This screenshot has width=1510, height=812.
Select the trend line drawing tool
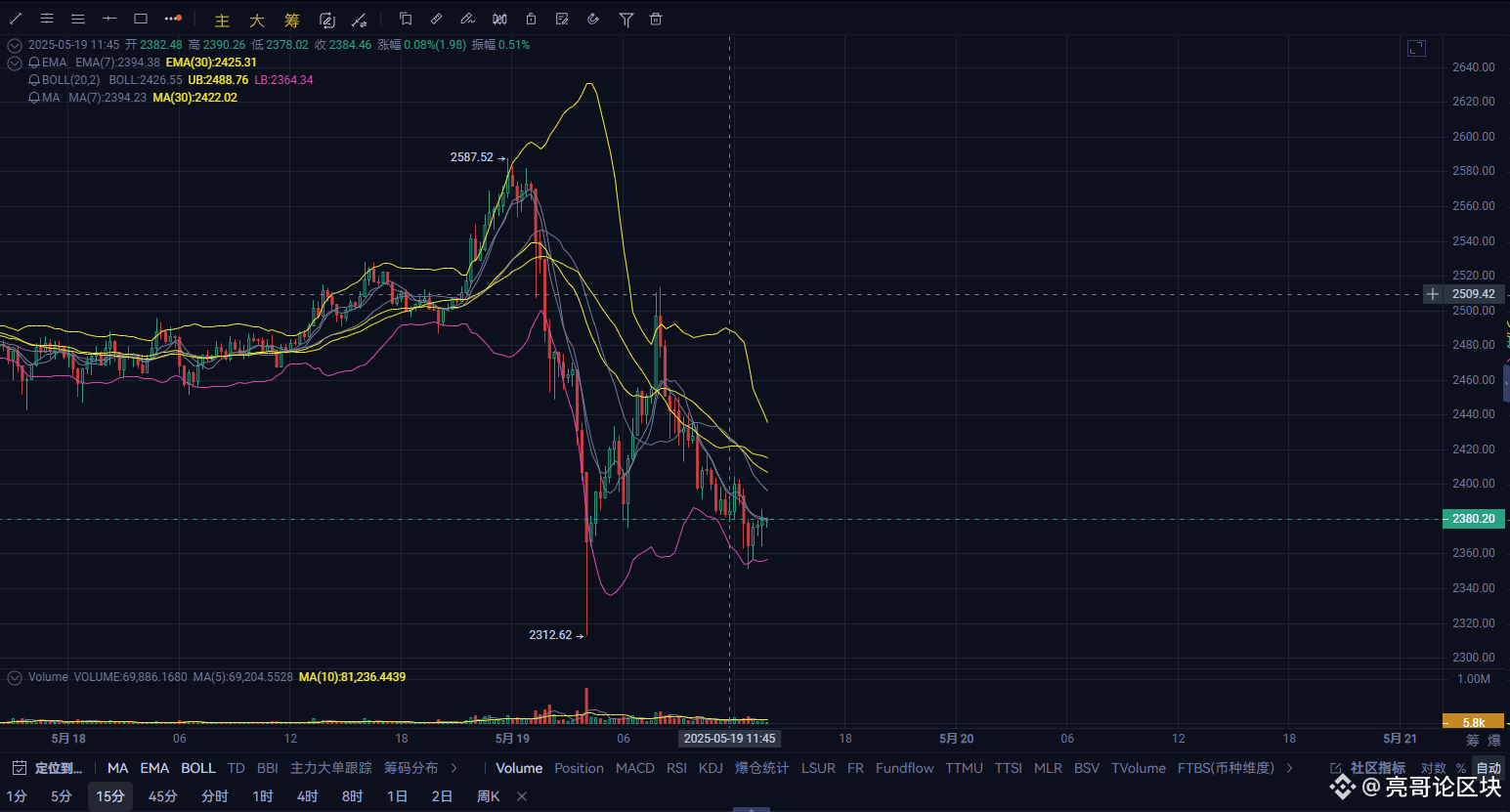click(16, 19)
